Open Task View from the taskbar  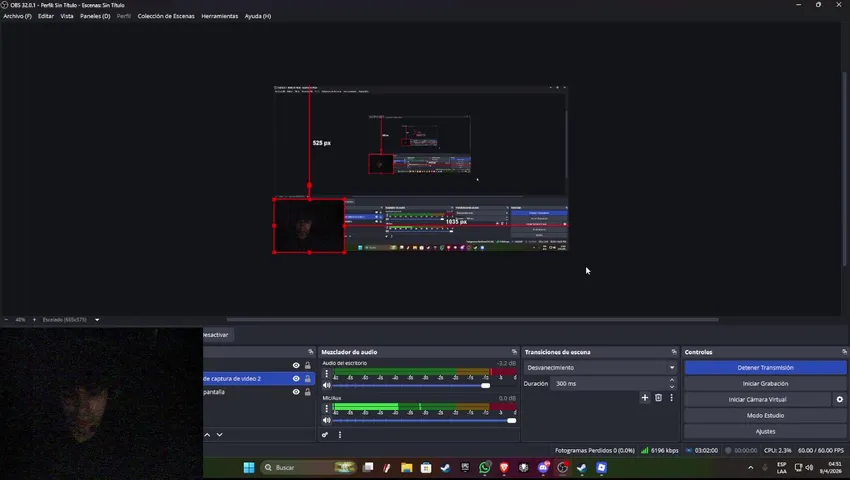[x=368, y=468]
